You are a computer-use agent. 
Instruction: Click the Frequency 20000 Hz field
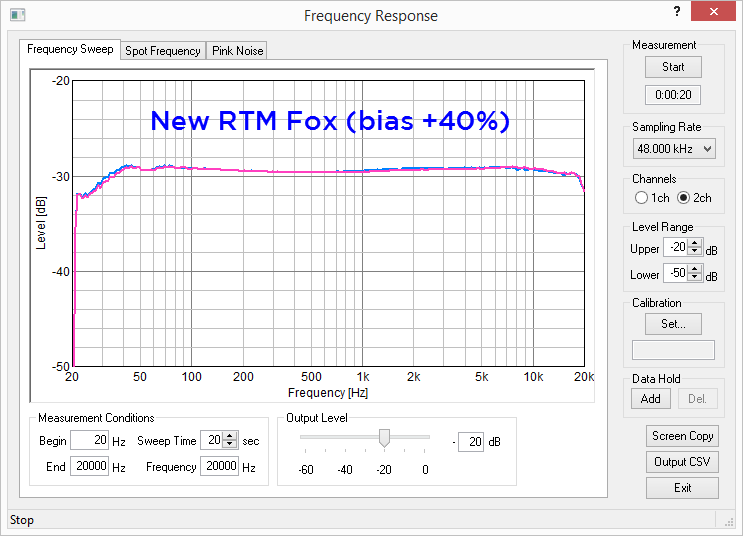coord(219,466)
